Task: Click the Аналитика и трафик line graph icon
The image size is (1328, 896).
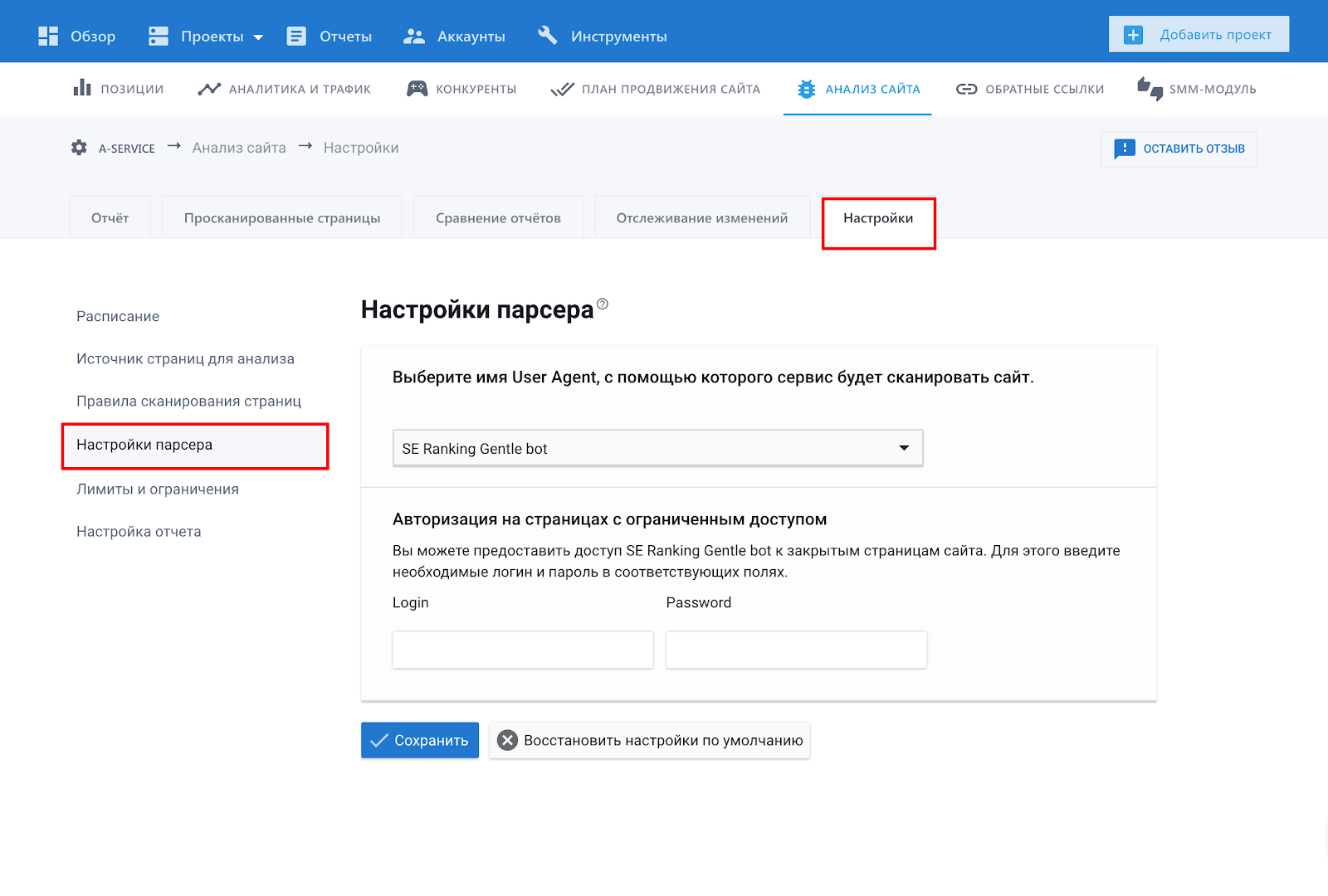Action: click(209, 89)
